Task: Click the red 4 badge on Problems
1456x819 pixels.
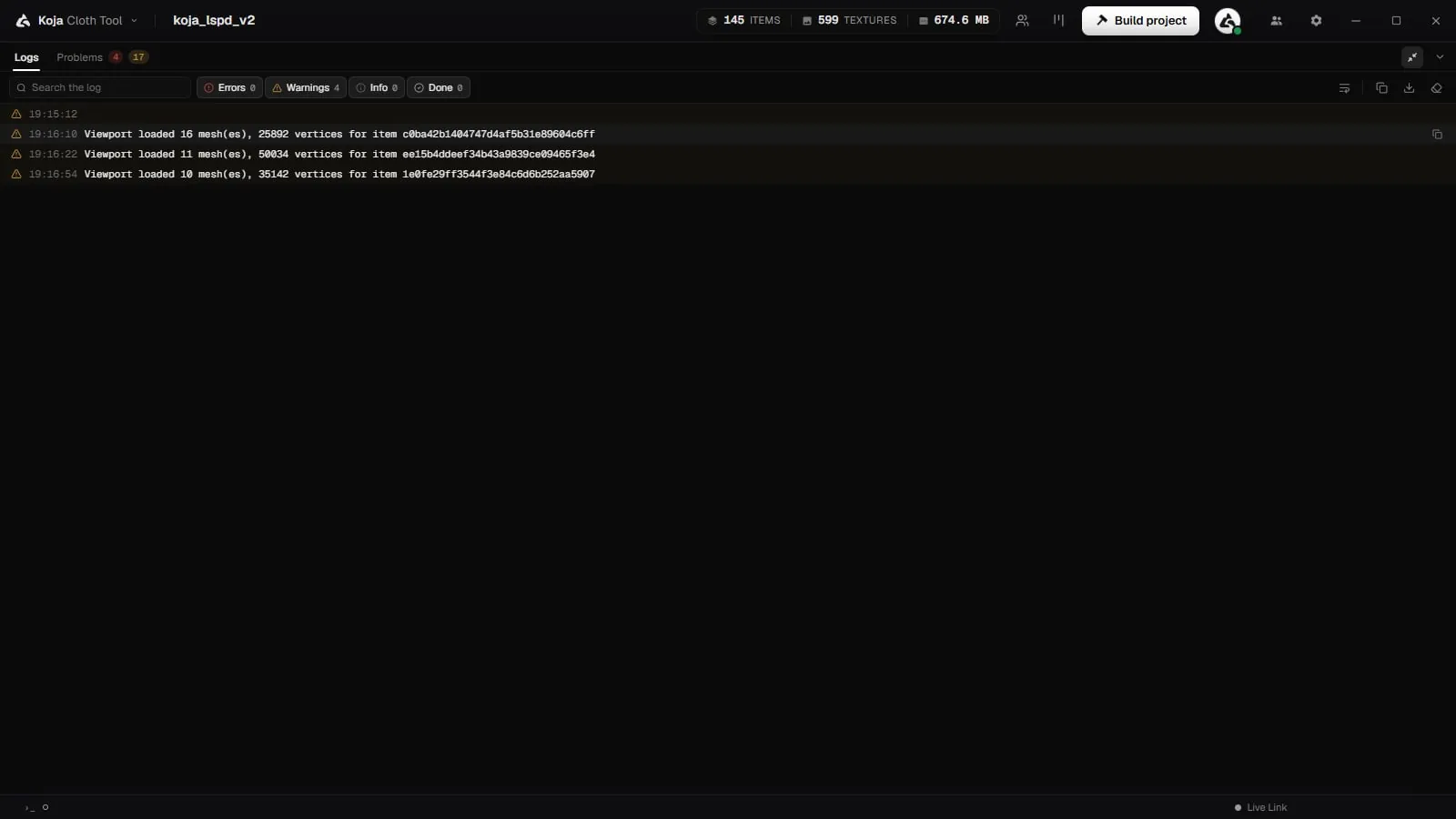Action: click(116, 57)
